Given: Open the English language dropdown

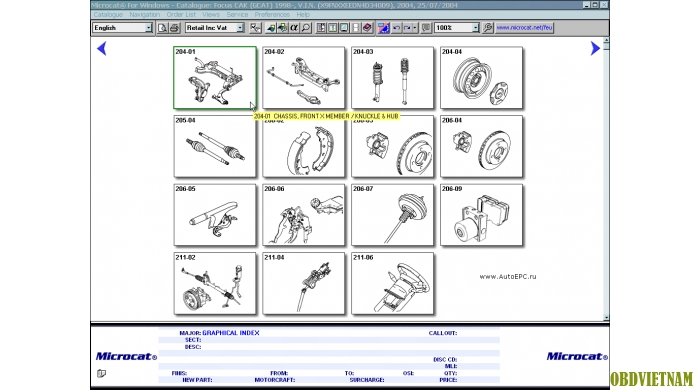Looking at the screenshot, I should (122, 28).
